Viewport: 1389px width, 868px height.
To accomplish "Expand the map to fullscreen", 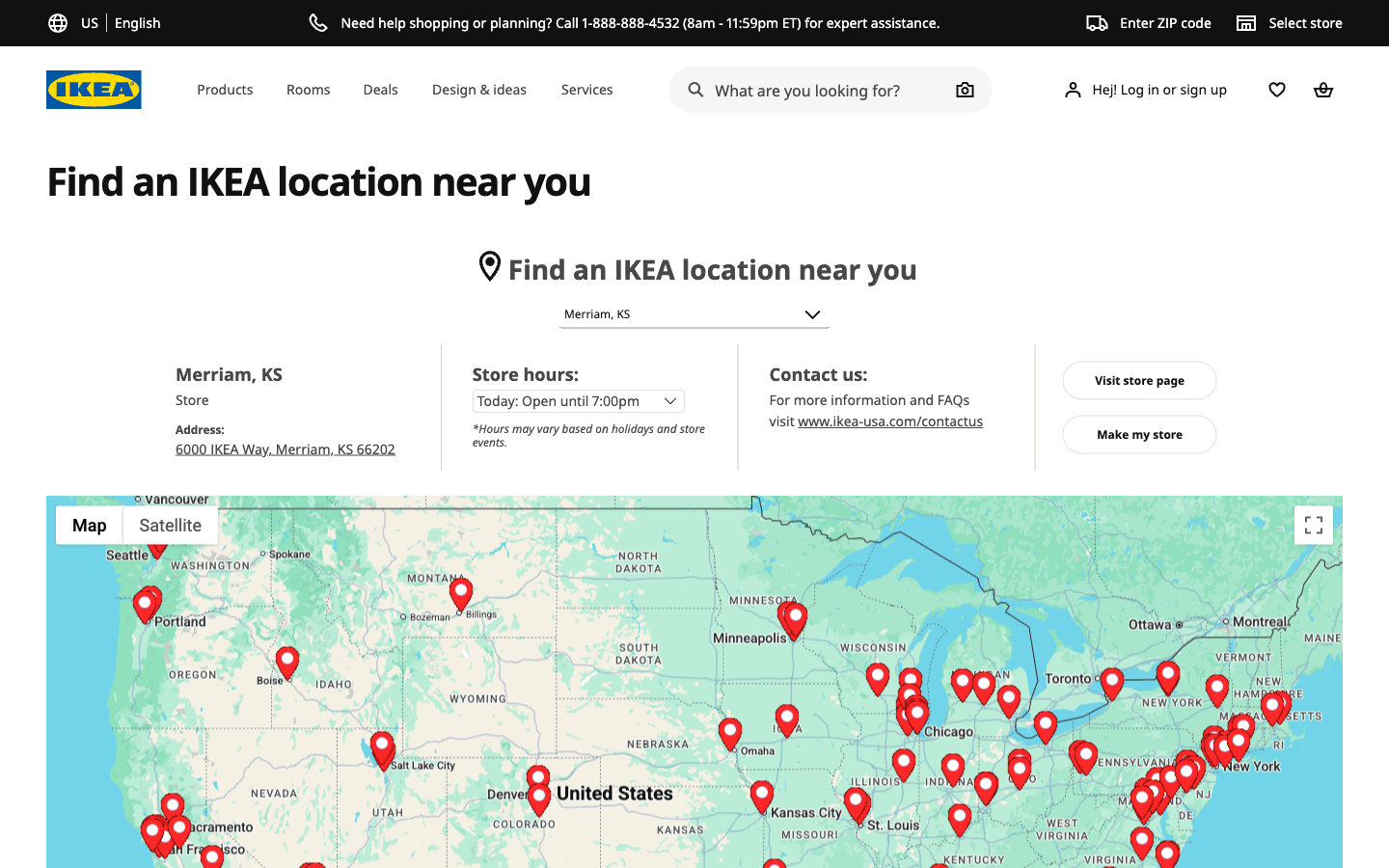I will (x=1313, y=525).
